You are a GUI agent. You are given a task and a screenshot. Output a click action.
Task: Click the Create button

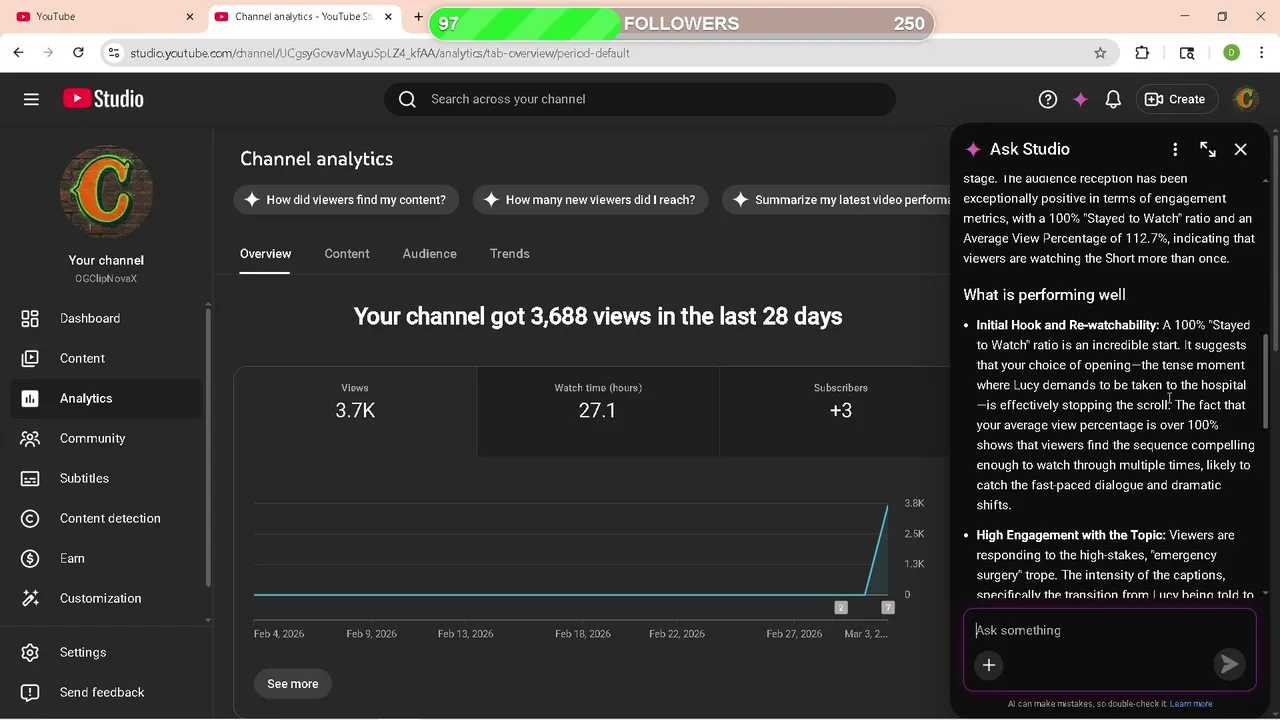[x=1175, y=99]
